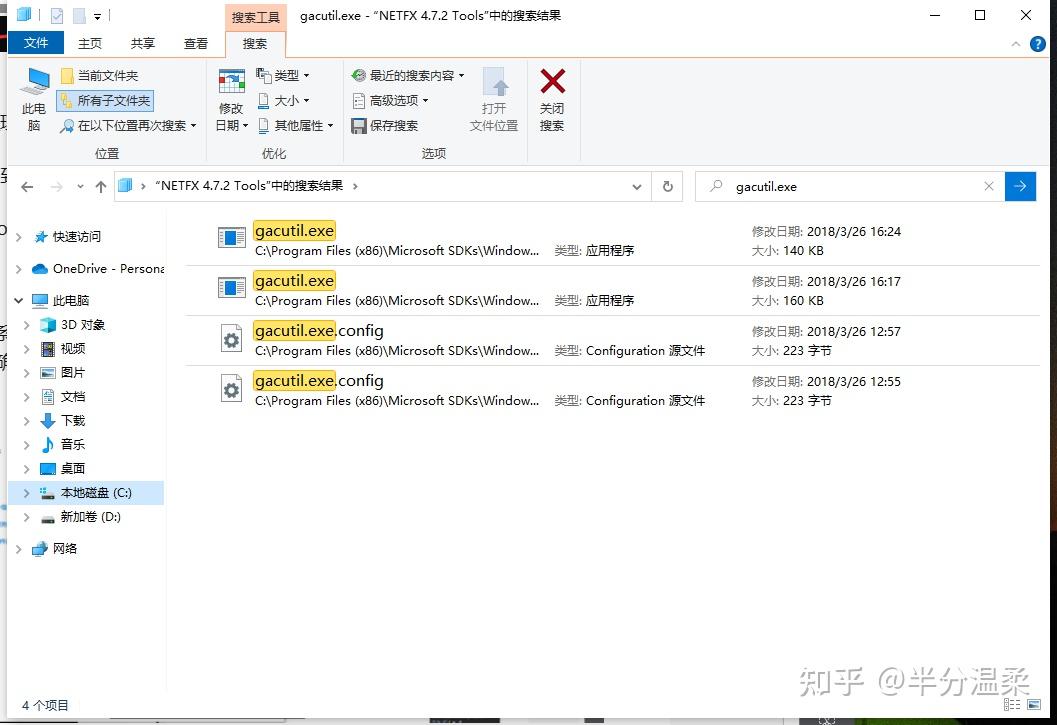Viewport: 1057px width, 725px height.
Task: Set search scope to 此电脑
Action: click(x=33, y=97)
